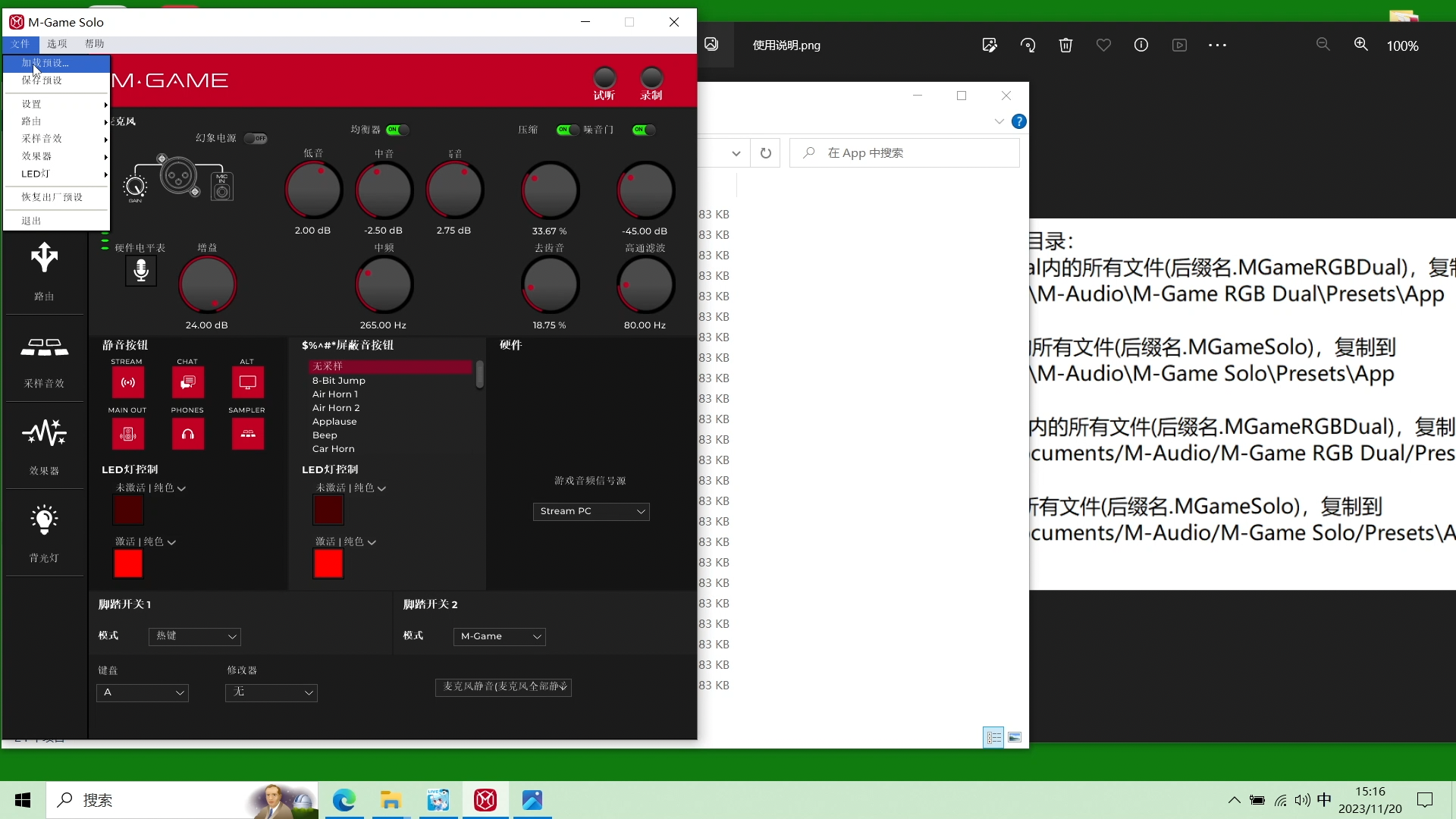
Task: Click the file info icon in Photos
Action: coord(1141,45)
